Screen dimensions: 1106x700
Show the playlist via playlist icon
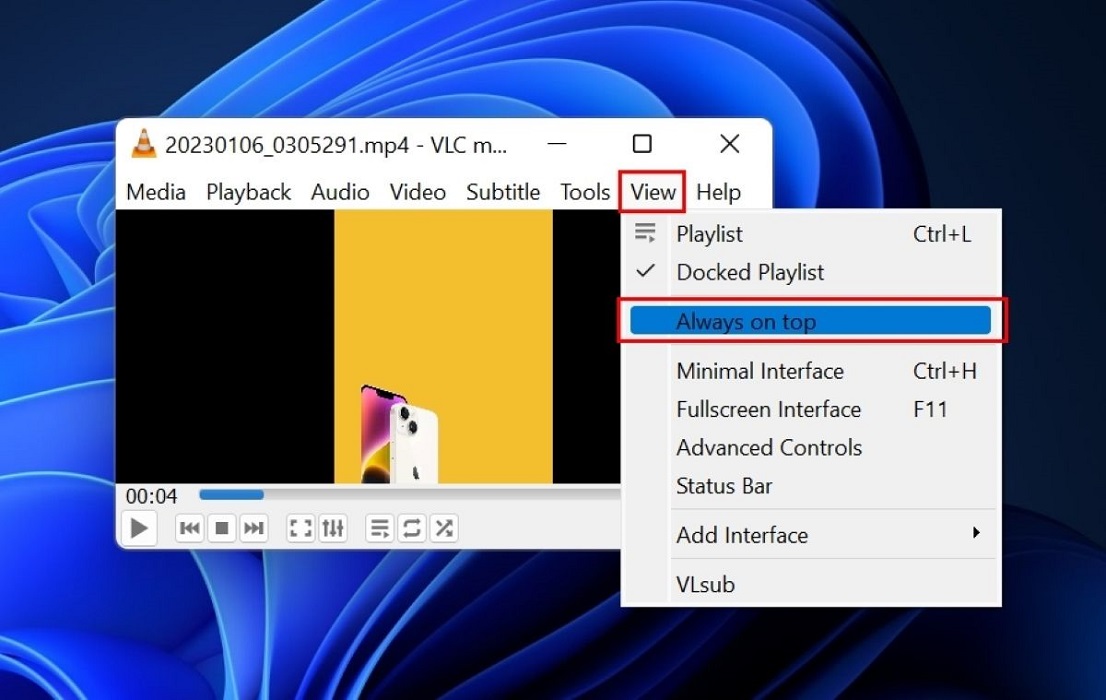point(379,528)
